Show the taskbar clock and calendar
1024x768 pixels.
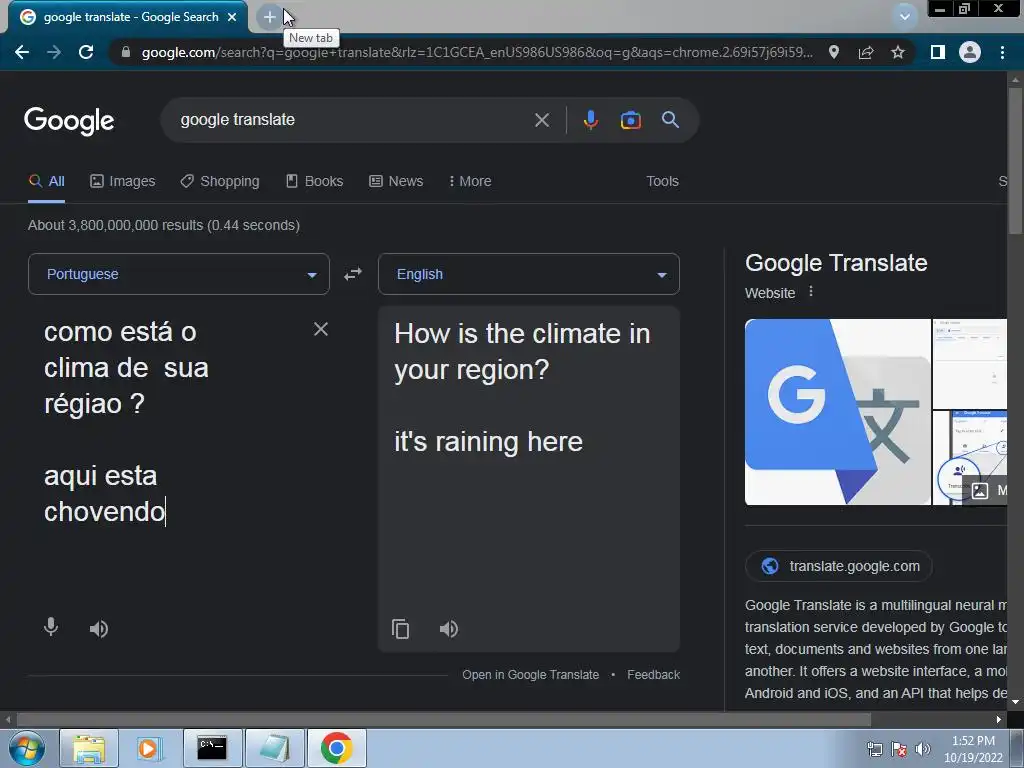click(x=973, y=749)
